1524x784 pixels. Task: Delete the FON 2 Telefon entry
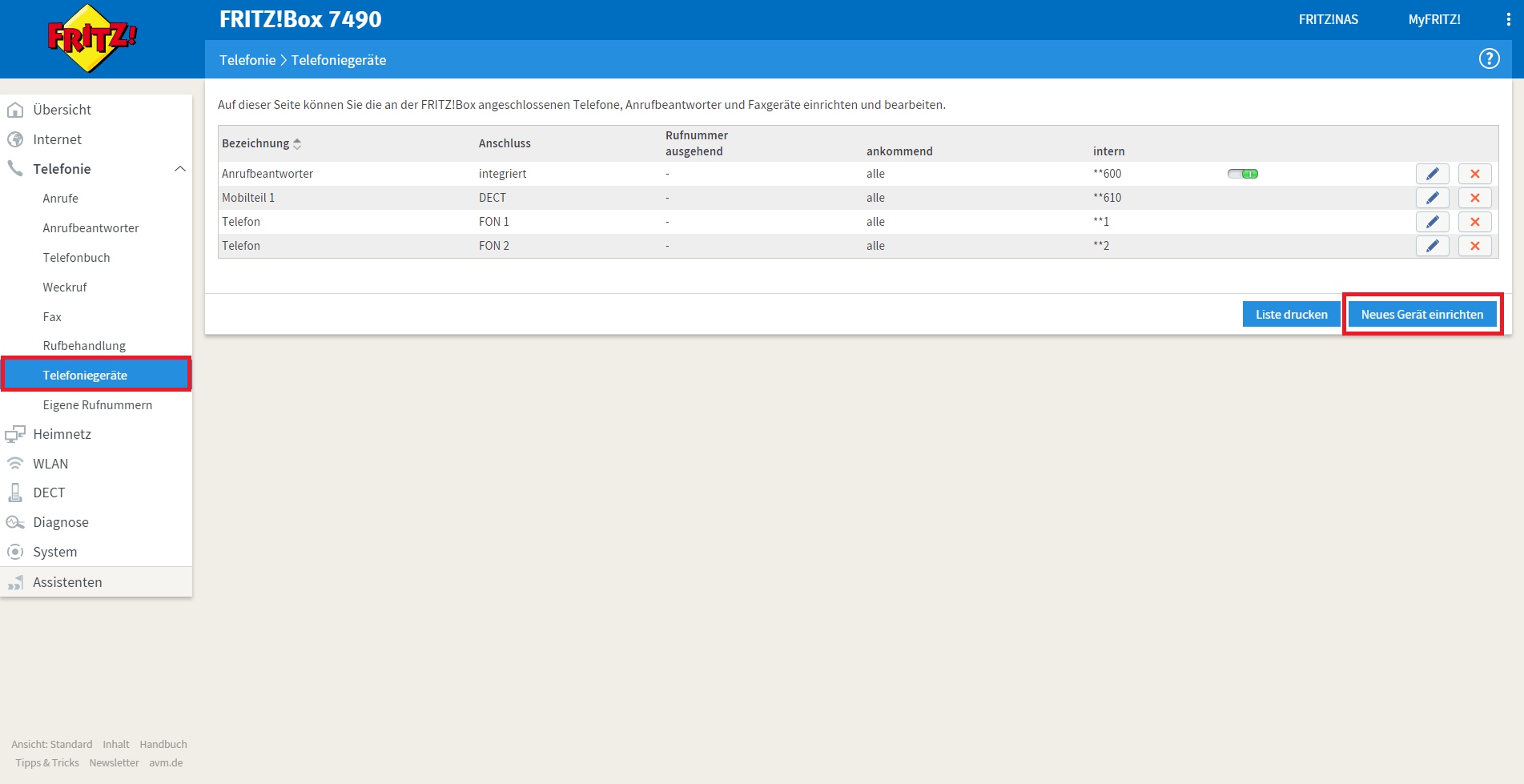point(1474,246)
